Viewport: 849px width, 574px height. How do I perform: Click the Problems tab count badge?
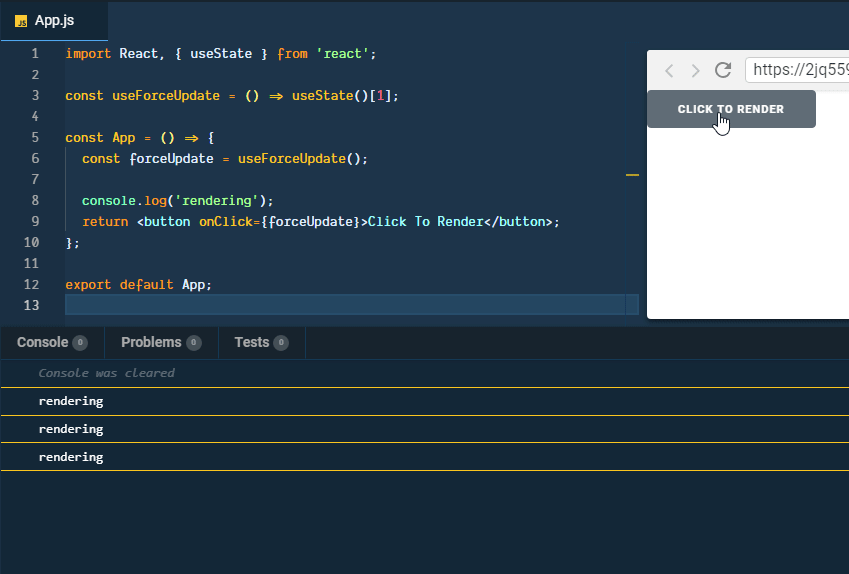coord(194,343)
